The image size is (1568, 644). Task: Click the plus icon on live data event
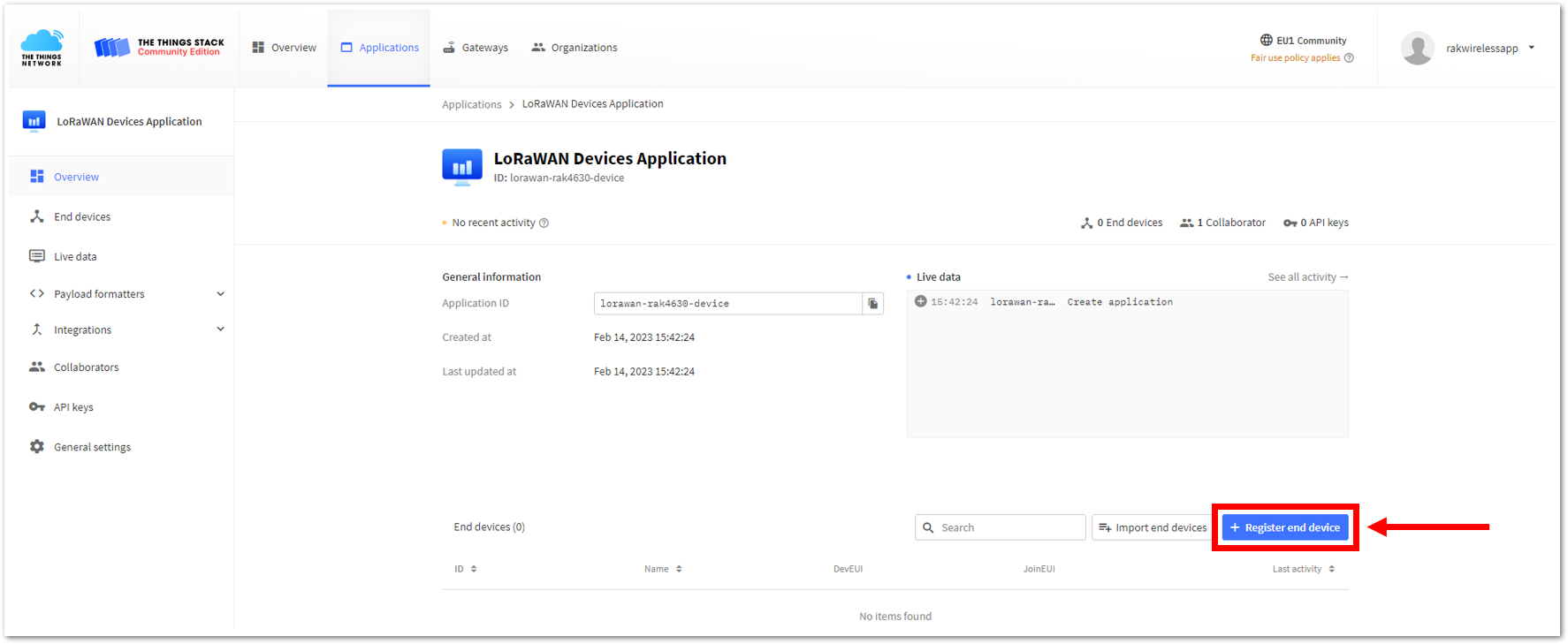point(920,301)
